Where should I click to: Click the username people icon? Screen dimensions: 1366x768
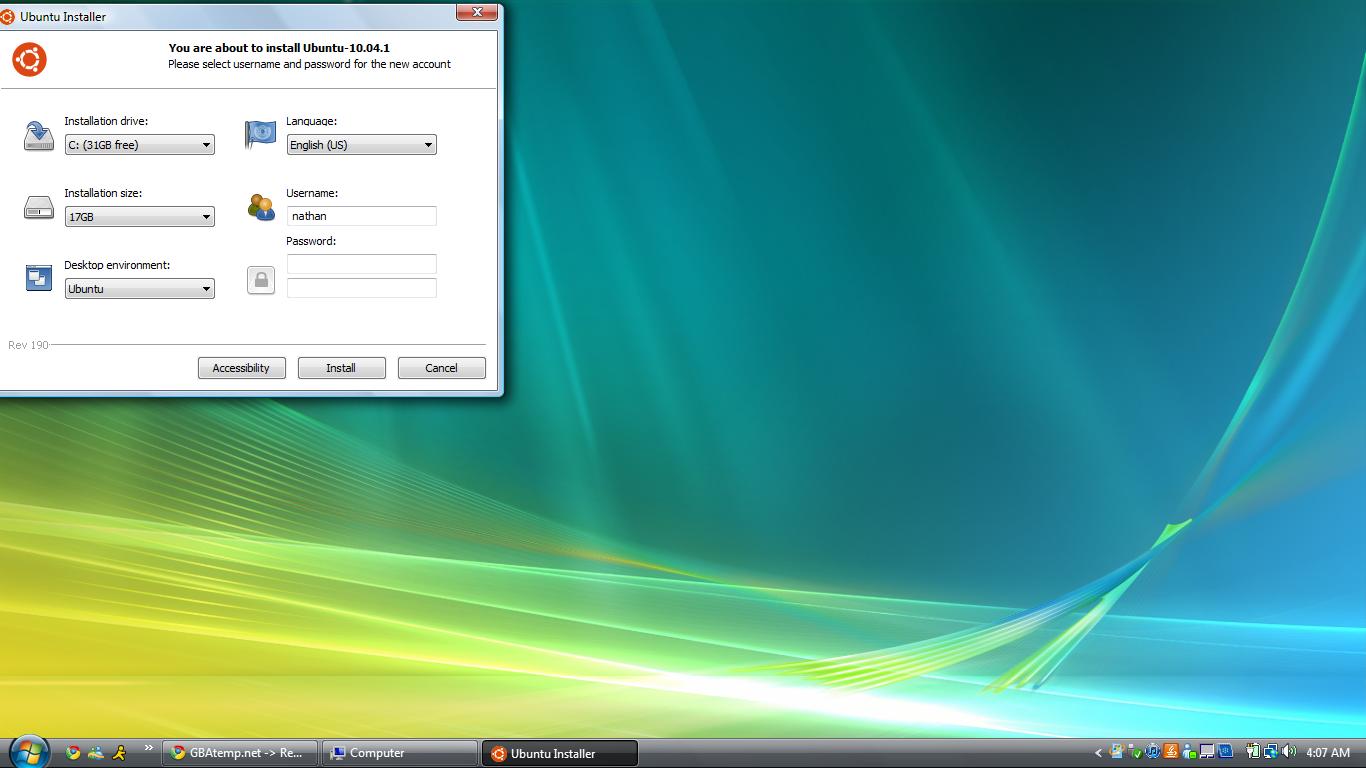261,207
